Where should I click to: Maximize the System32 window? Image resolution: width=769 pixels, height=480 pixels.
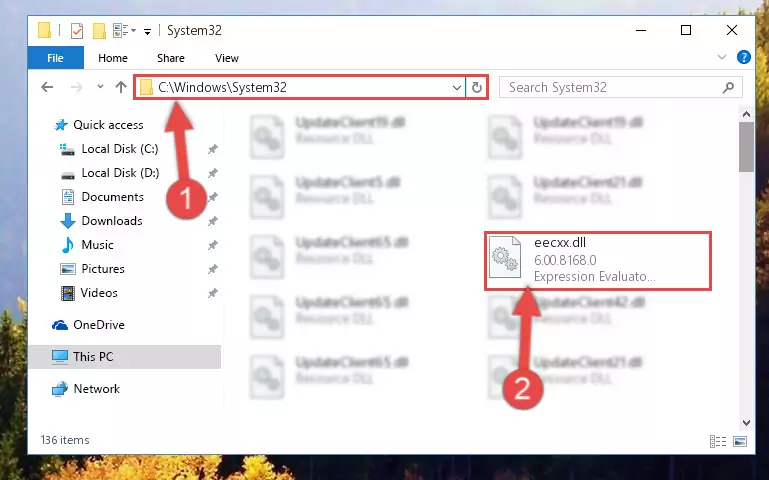686,30
